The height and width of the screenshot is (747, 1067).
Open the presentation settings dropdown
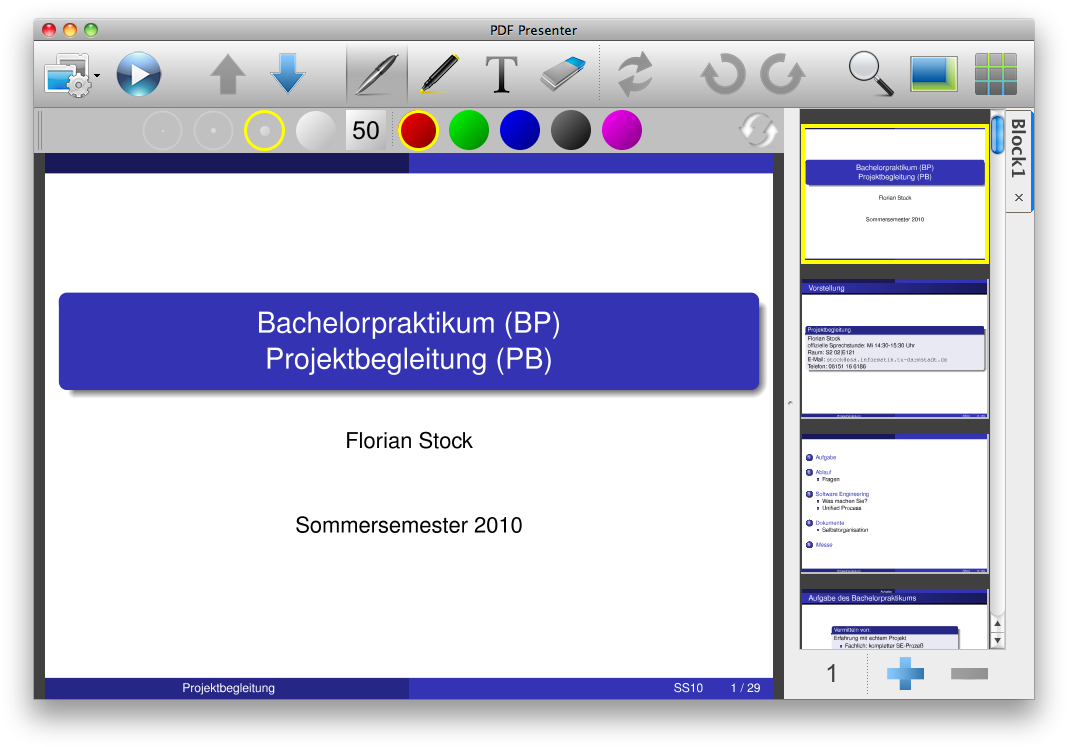tap(72, 76)
